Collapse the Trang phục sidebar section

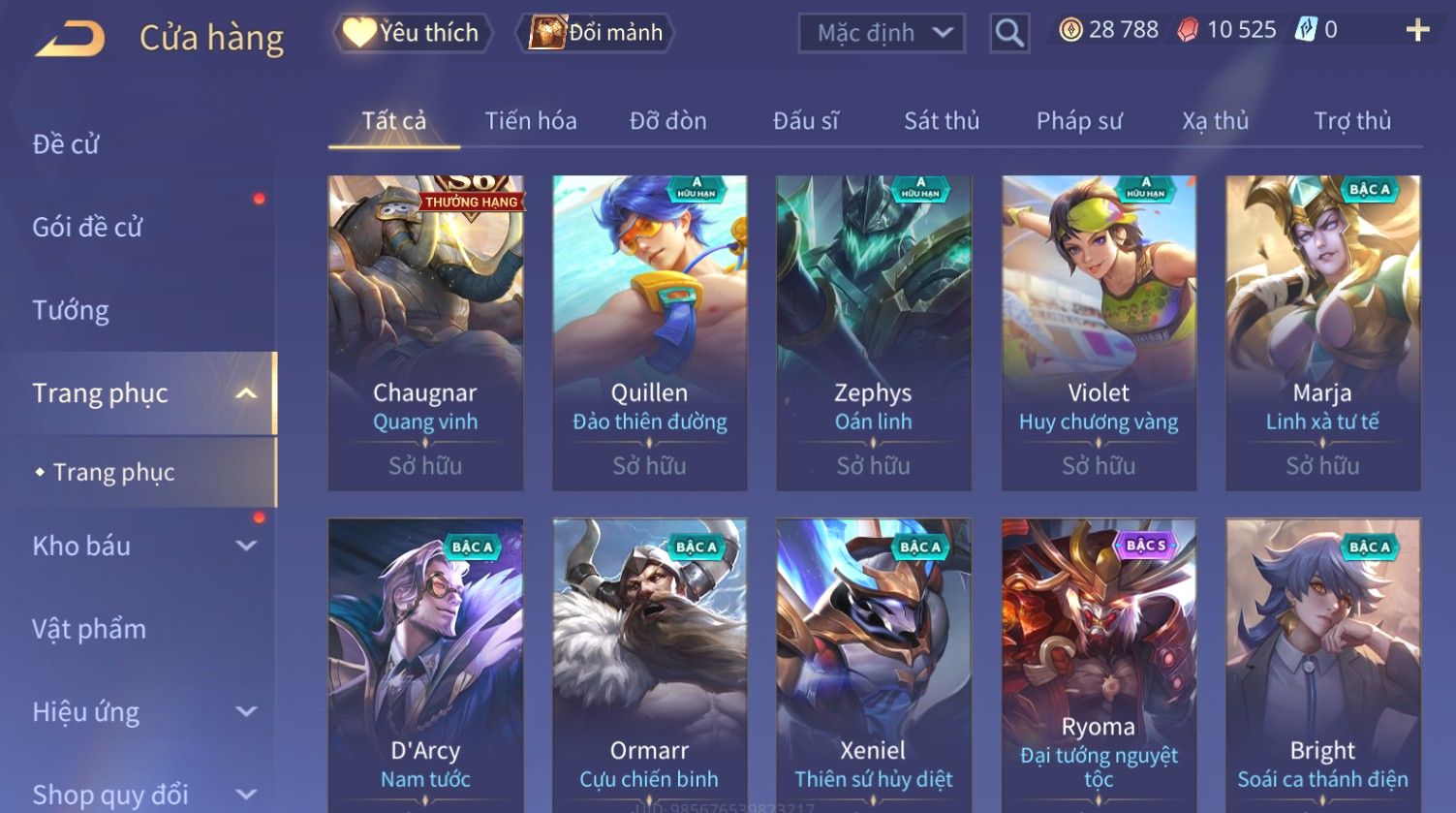pyautogui.click(x=246, y=393)
